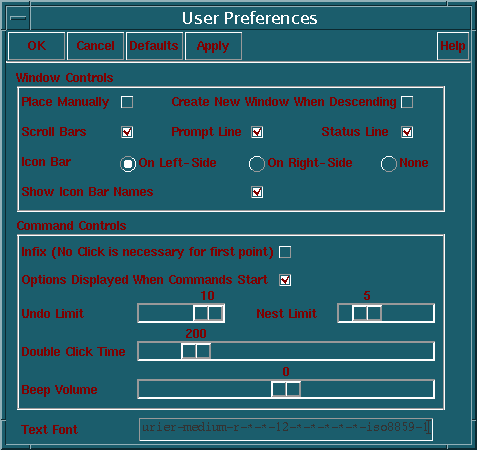Viewport: 477px width, 450px height.
Task: Select Icon Bar On Right-Side radio button
Action: pyautogui.click(x=257, y=164)
